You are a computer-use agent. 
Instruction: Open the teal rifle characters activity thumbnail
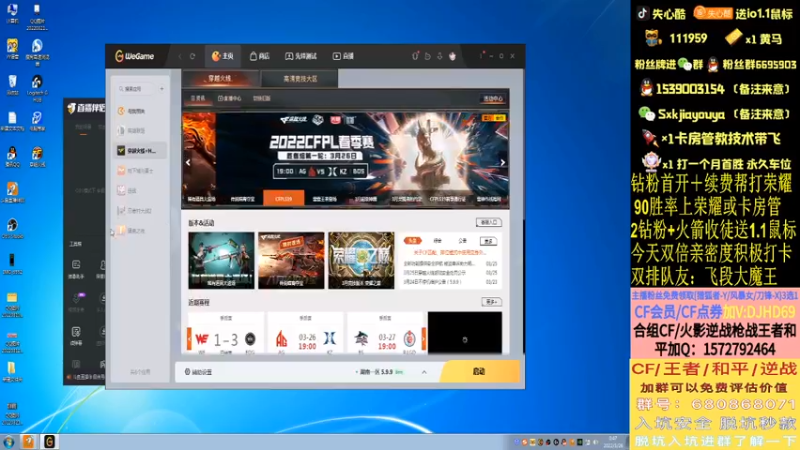click(x=221, y=260)
